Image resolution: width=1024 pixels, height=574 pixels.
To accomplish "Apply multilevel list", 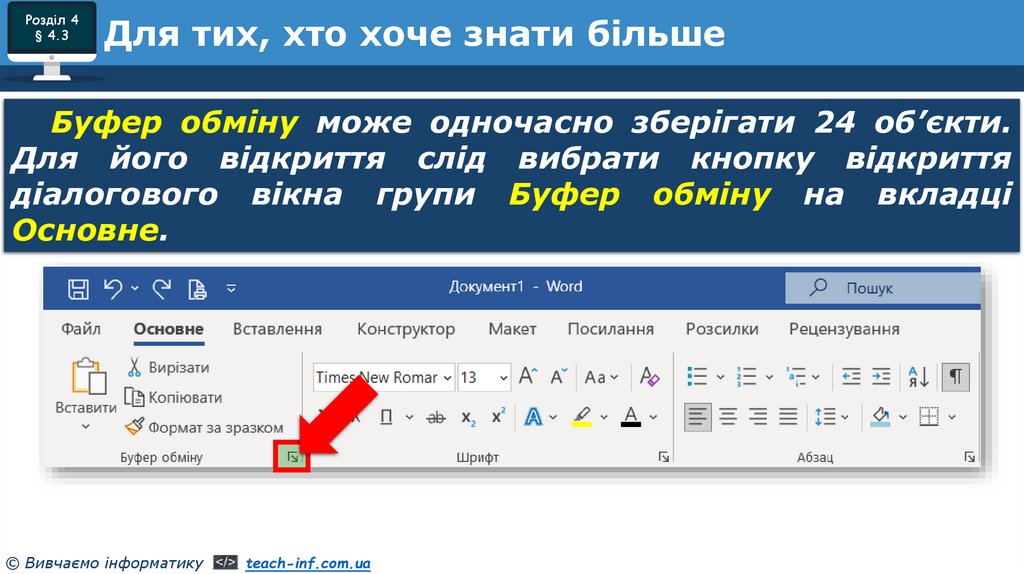I will [796, 377].
